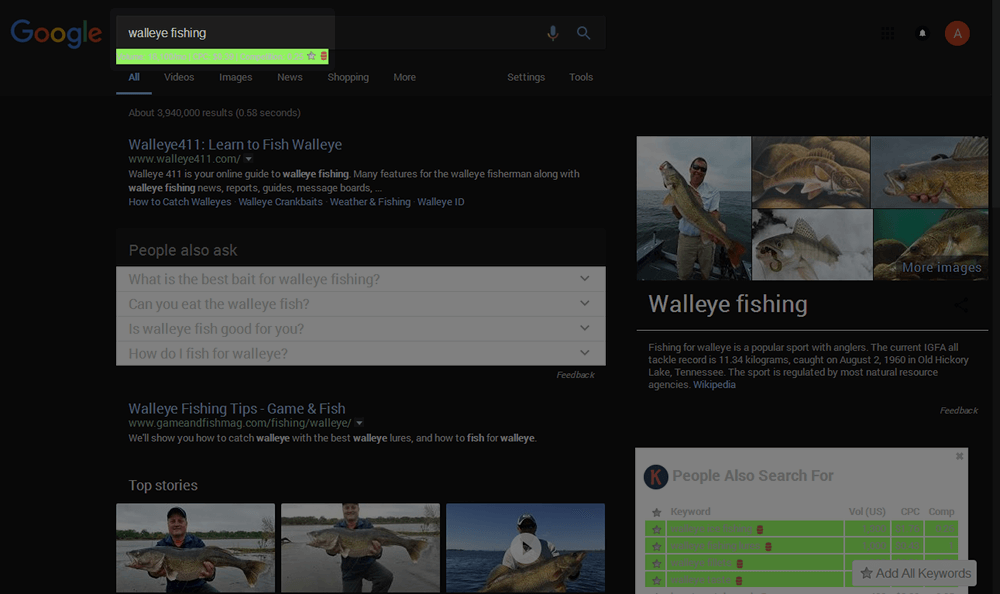
Task: Star the walleye fillets keyword
Action: 656,563
